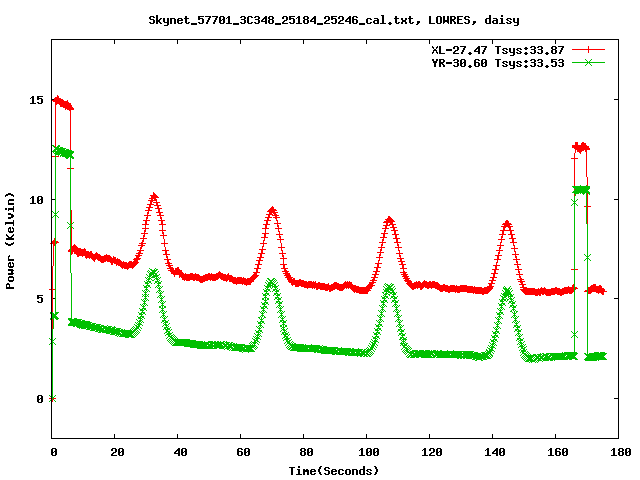Click the Time(Seconds) x-axis label
The image size is (640, 480).
click(x=334, y=470)
